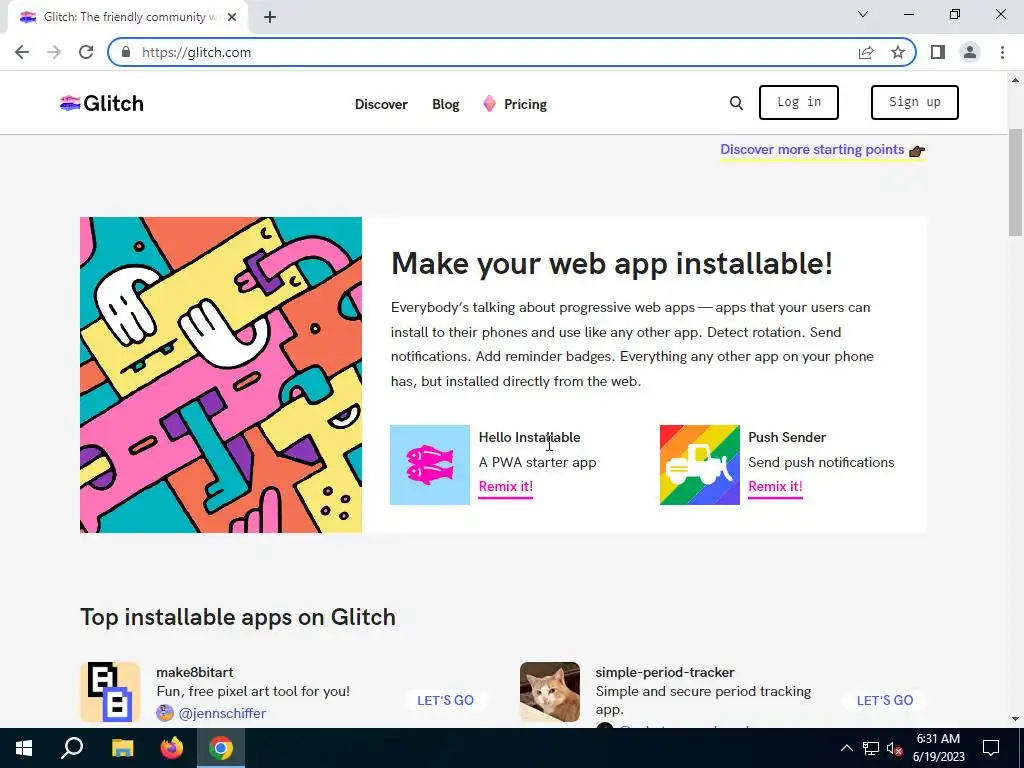This screenshot has width=1024, height=768.
Task: Open the Push Sender rainbow truck thumbnail
Action: tap(699, 464)
